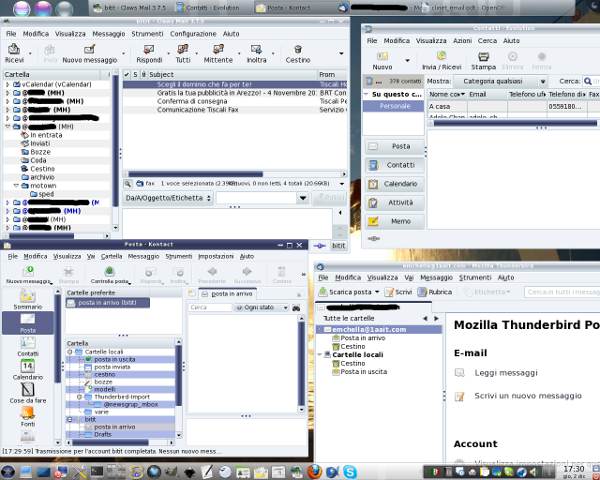Click Kontact folder list vertical scrollbar
This screenshot has height=480, width=600.
coord(178,387)
